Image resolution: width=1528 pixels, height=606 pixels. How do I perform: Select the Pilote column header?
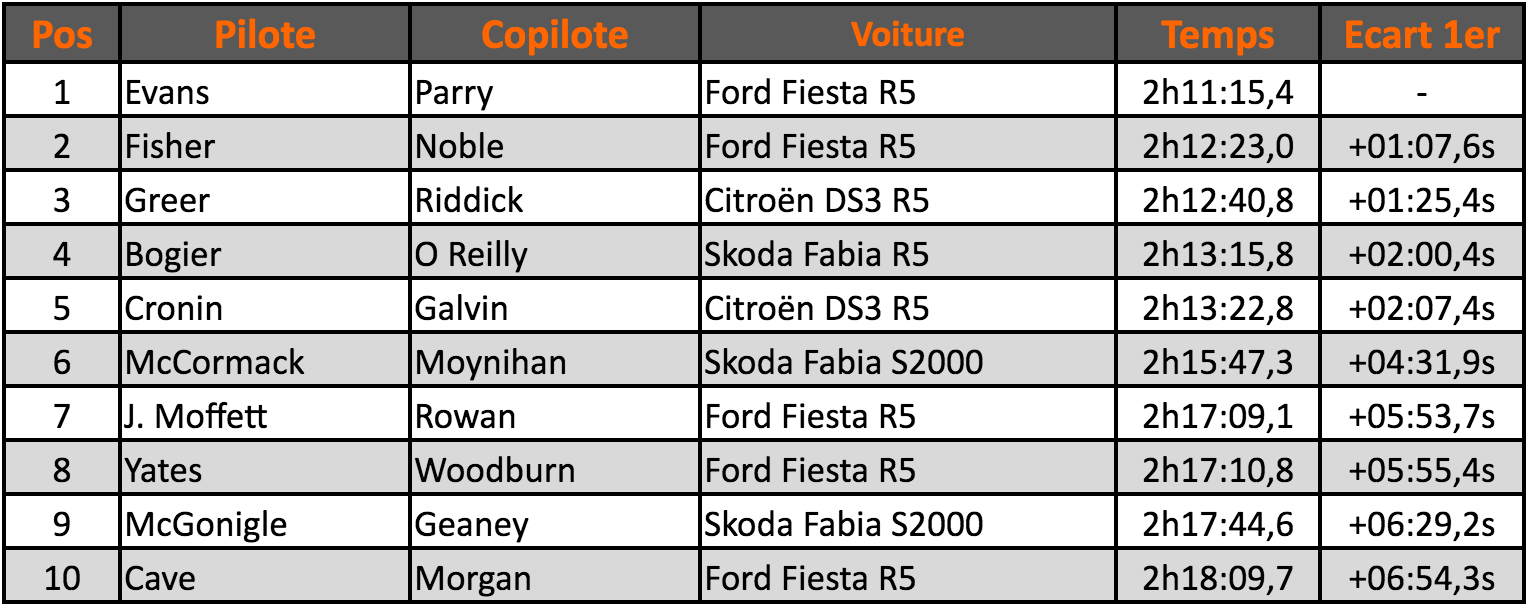[x=265, y=36]
